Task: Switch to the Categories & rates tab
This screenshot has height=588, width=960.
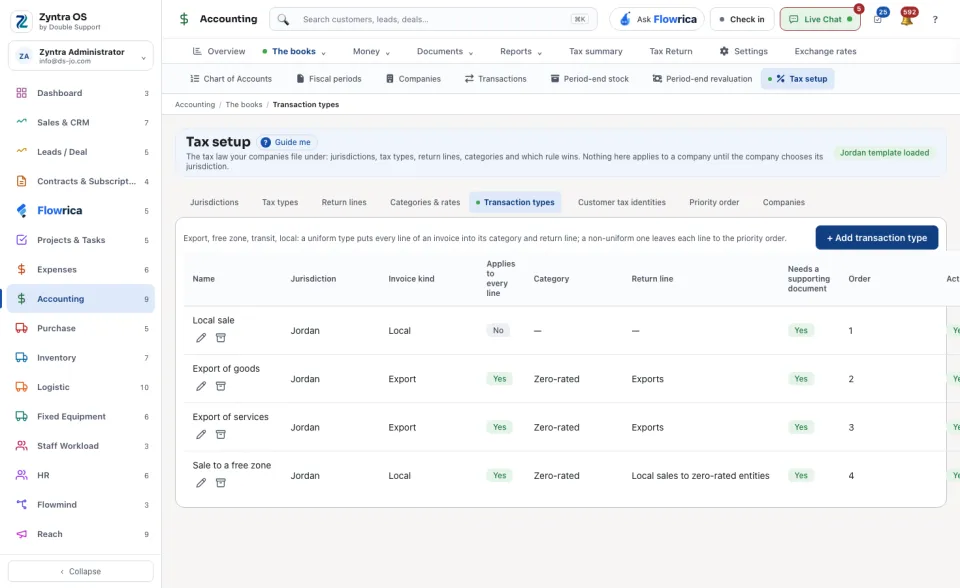Action: tap(425, 202)
